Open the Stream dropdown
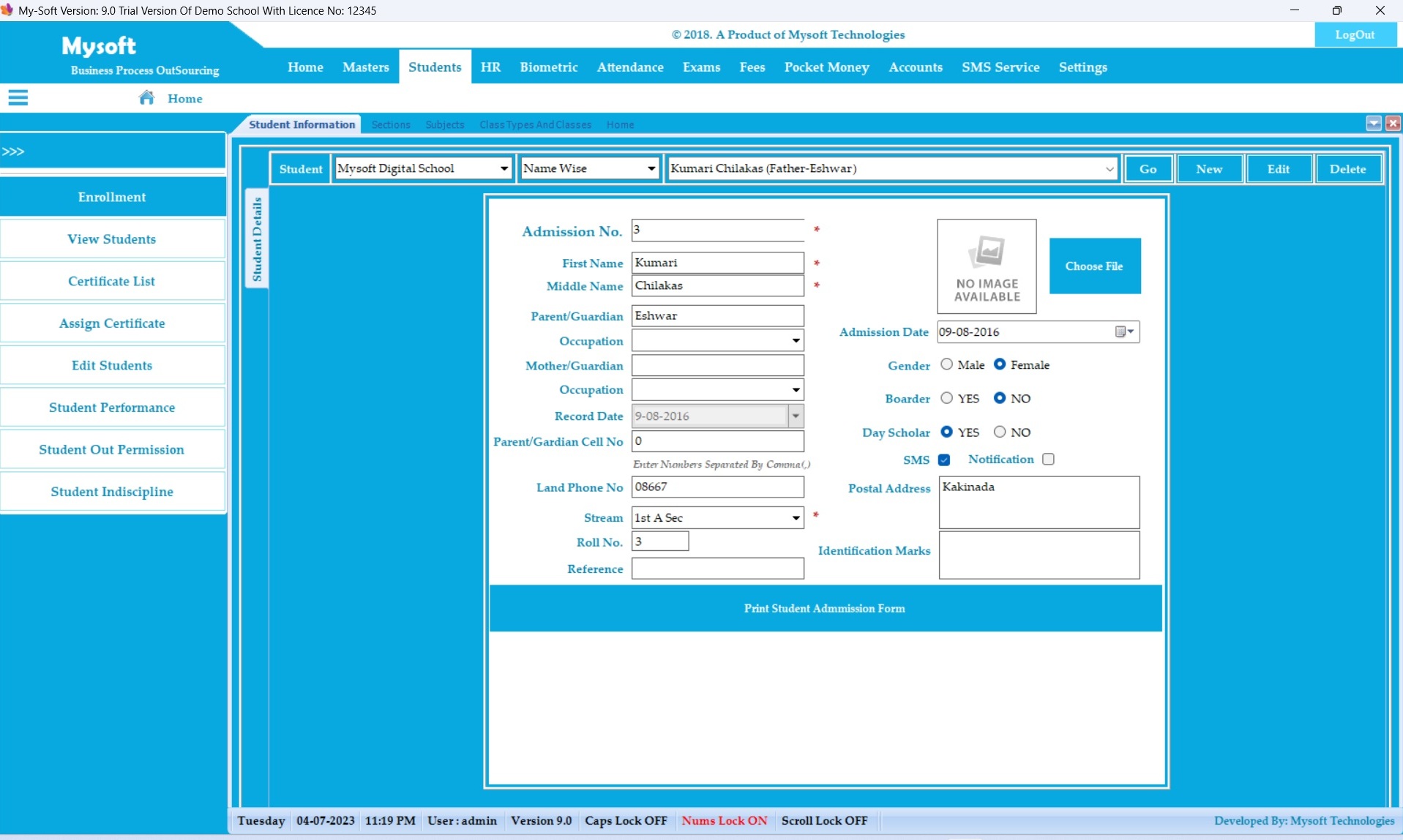The height and width of the screenshot is (840, 1403). point(796,518)
